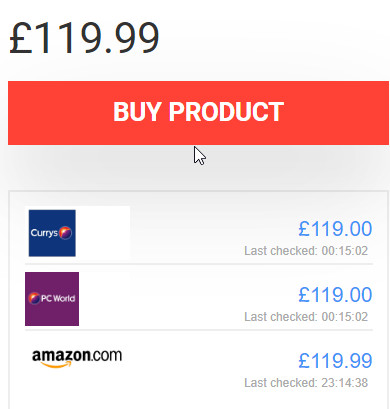Click the '.com' part of Amazon logo

[x=106, y=356]
